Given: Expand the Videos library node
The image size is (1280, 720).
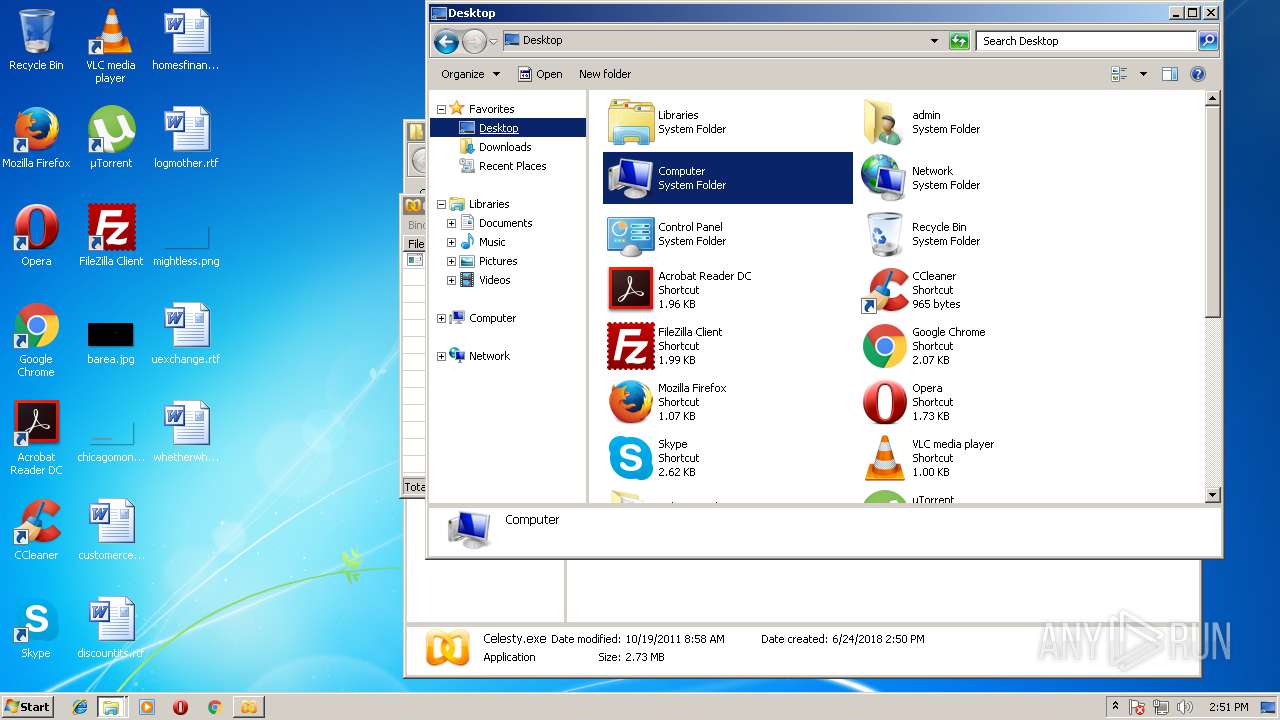Looking at the screenshot, I should point(451,280).
